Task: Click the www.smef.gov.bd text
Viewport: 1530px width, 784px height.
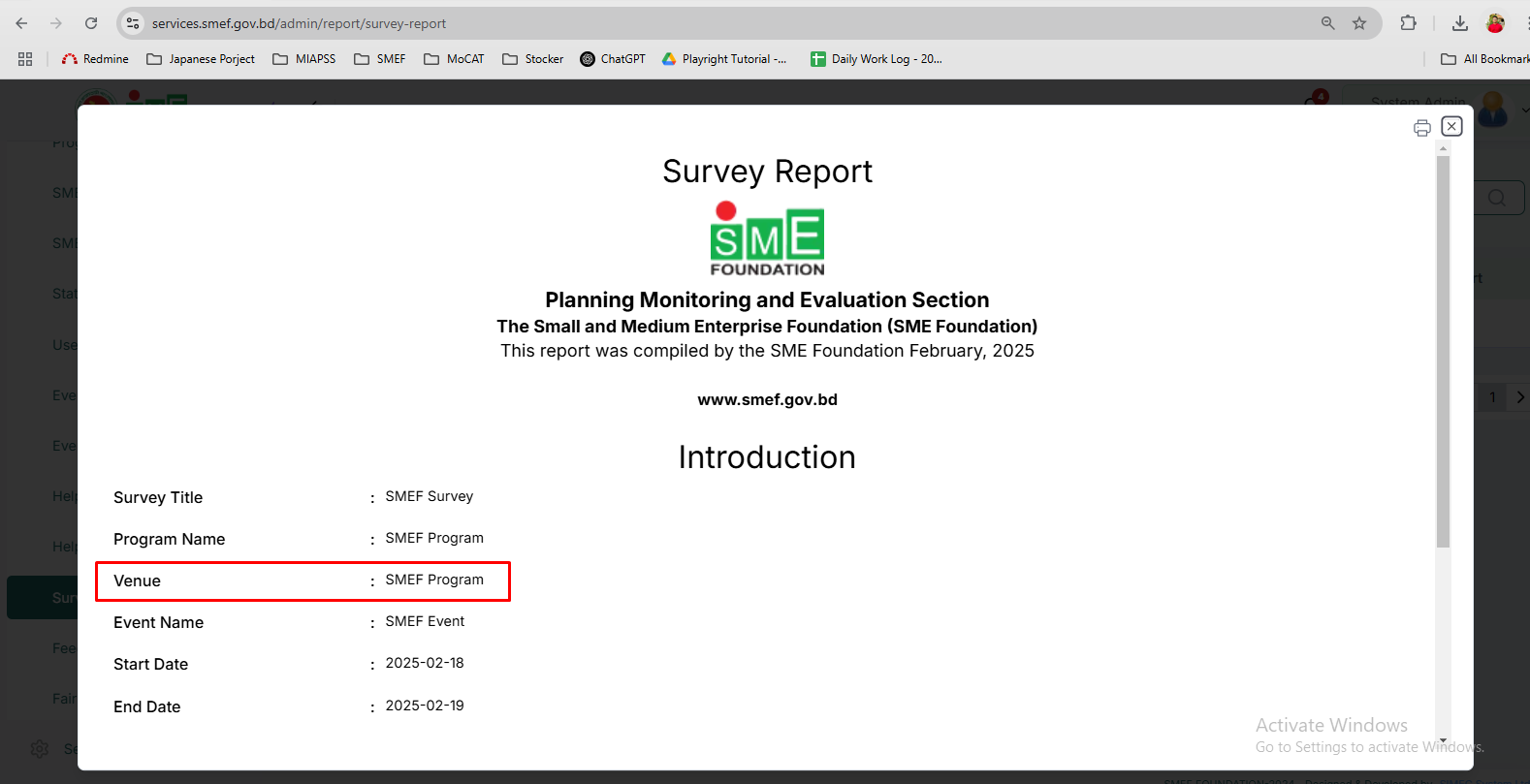Action: tap(767, 399)
